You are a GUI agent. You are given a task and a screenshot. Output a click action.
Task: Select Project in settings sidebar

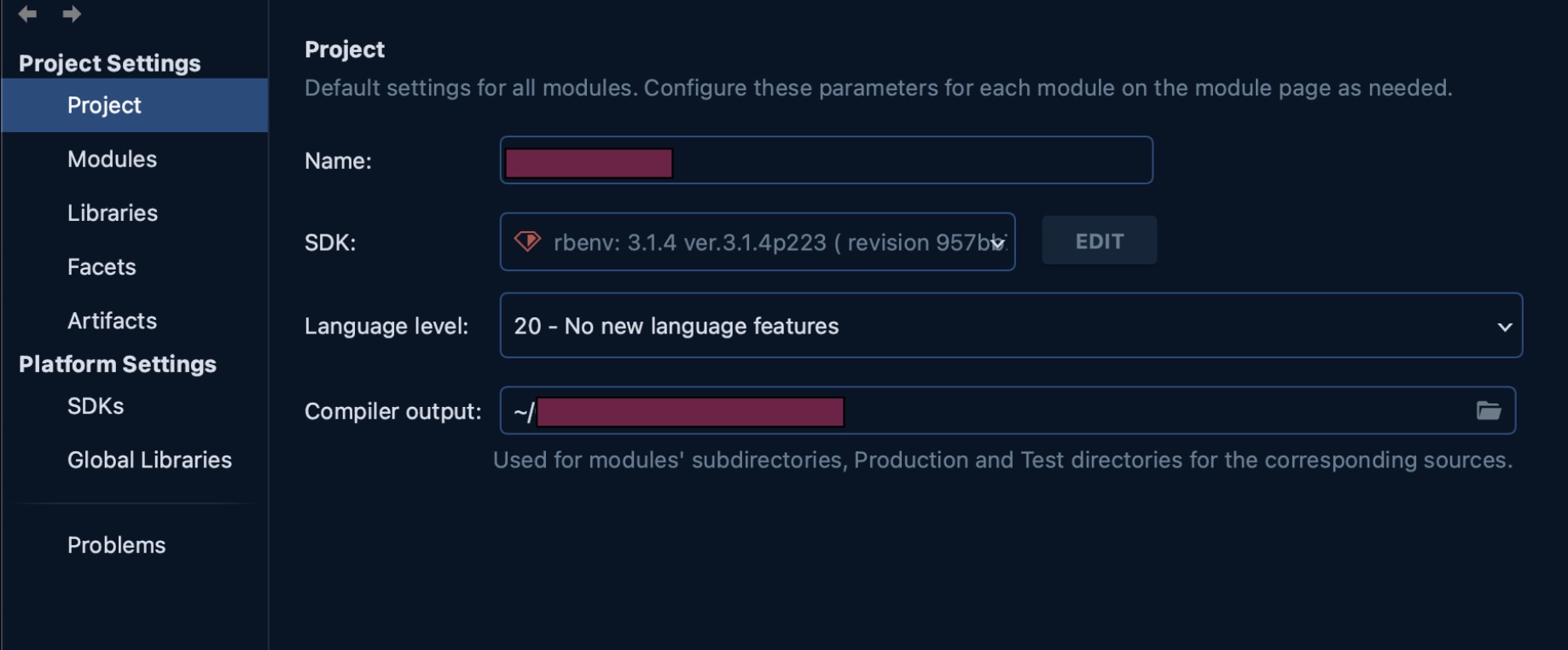[104, 105]
